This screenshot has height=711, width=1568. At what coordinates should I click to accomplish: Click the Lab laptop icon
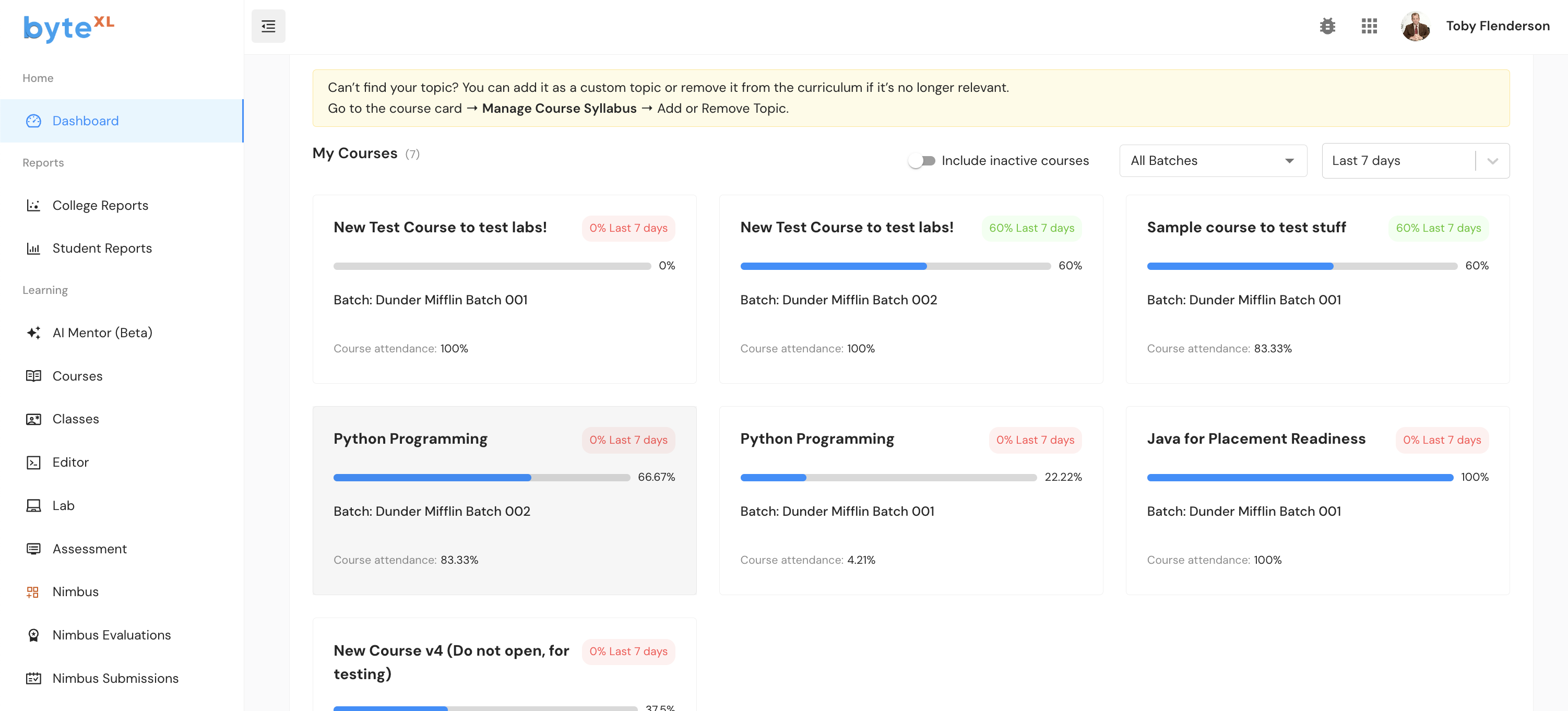tap(33, 506)
